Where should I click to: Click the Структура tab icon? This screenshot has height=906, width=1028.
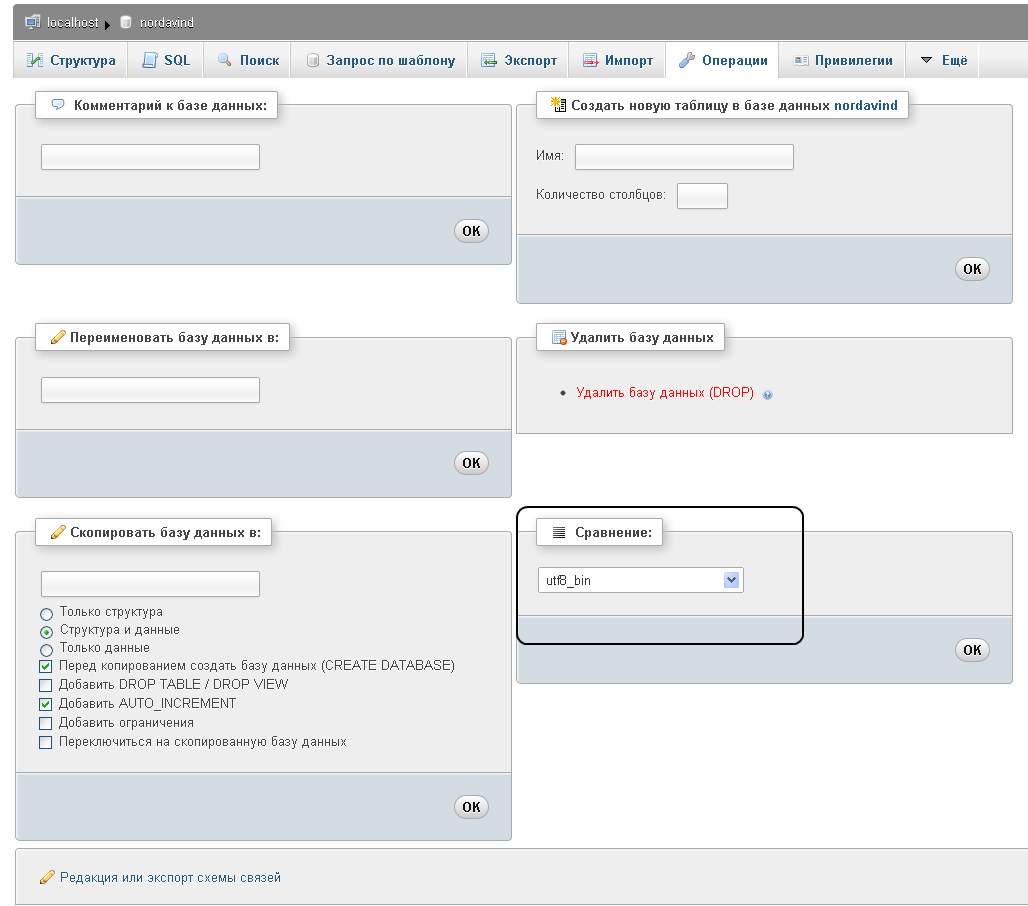point(35,60)
